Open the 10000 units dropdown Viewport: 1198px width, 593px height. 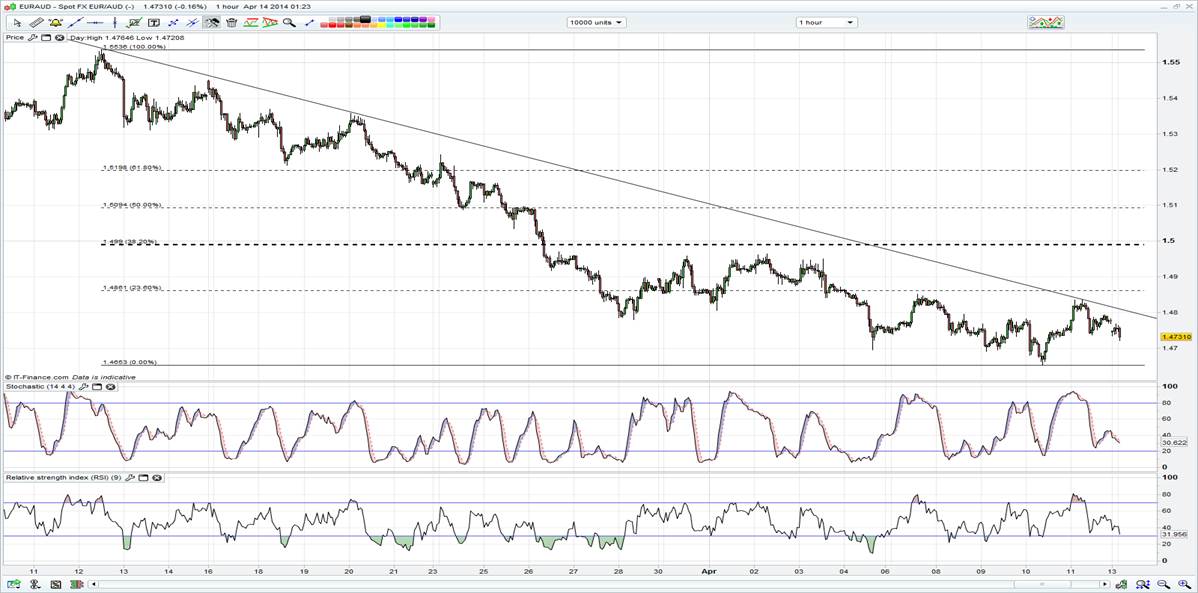point(596,22)
